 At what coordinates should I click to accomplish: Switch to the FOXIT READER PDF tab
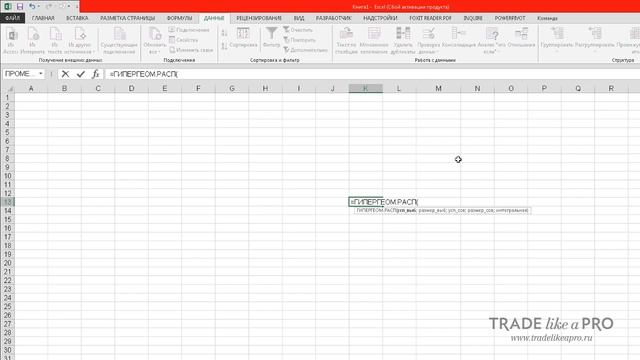pyautogui.click(x=430, y=18)
